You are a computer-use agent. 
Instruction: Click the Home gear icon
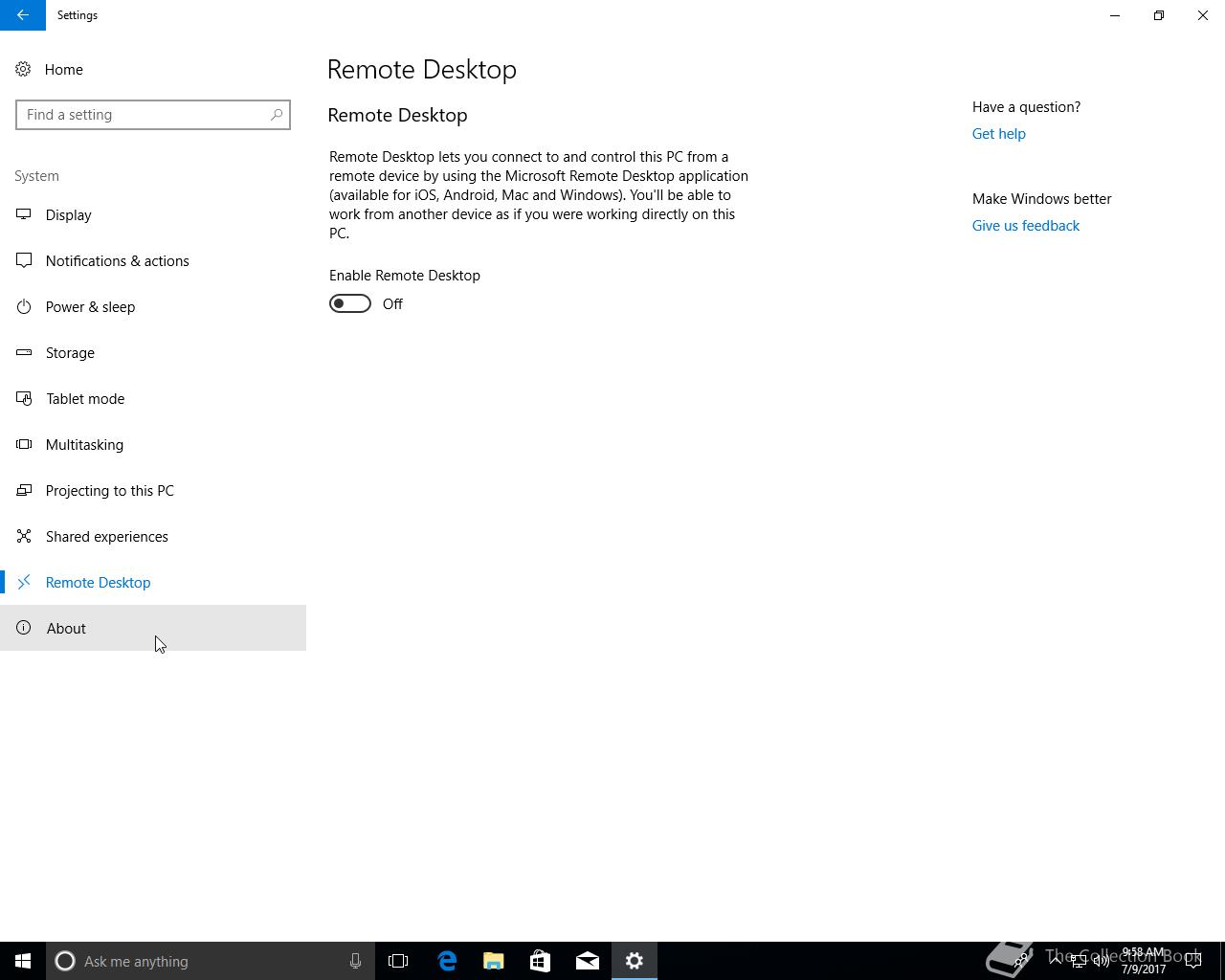[23, 69]
